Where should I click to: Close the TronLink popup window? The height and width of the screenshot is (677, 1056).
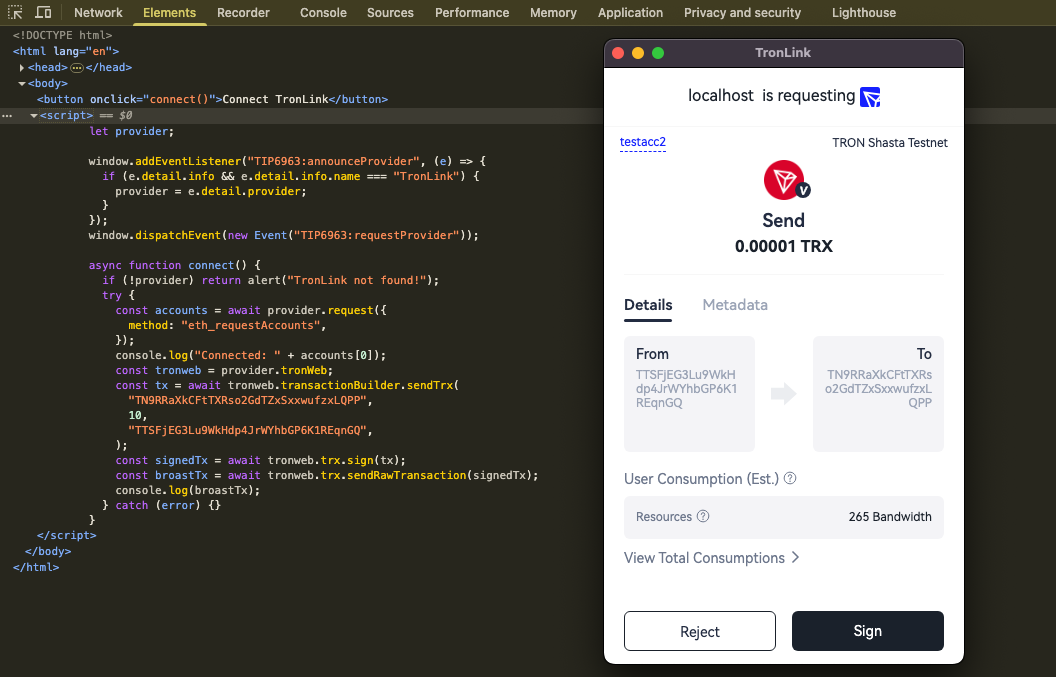618,53
